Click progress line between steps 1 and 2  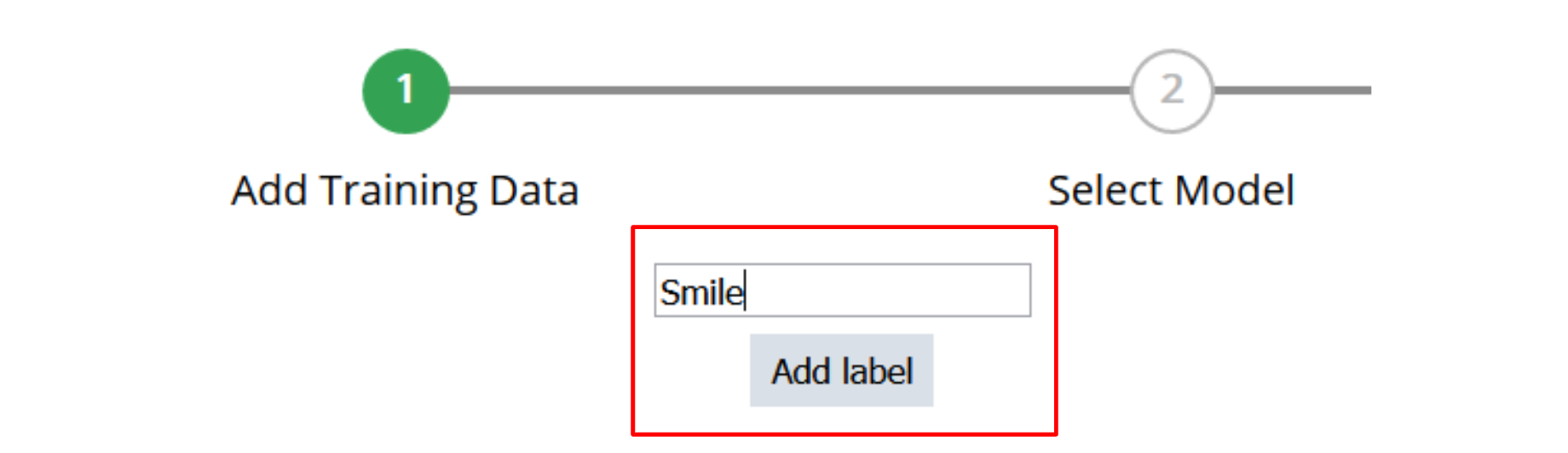coord(788,90)
